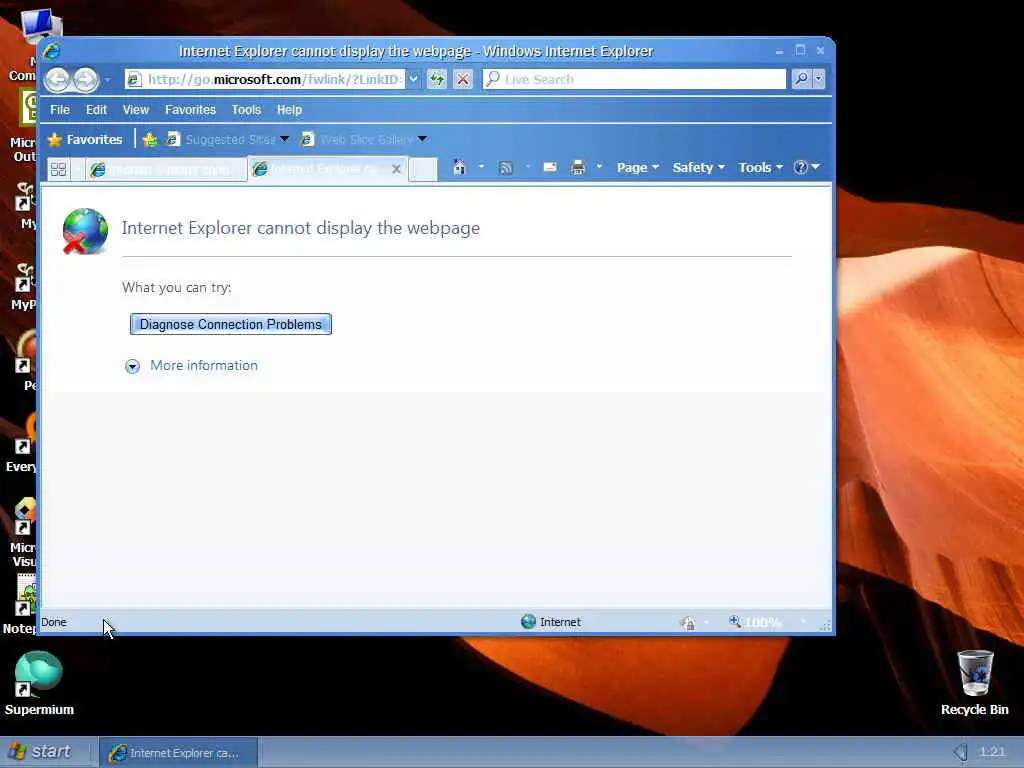Click the More information link text
1024x768 pixels.
tap(204, 366)
